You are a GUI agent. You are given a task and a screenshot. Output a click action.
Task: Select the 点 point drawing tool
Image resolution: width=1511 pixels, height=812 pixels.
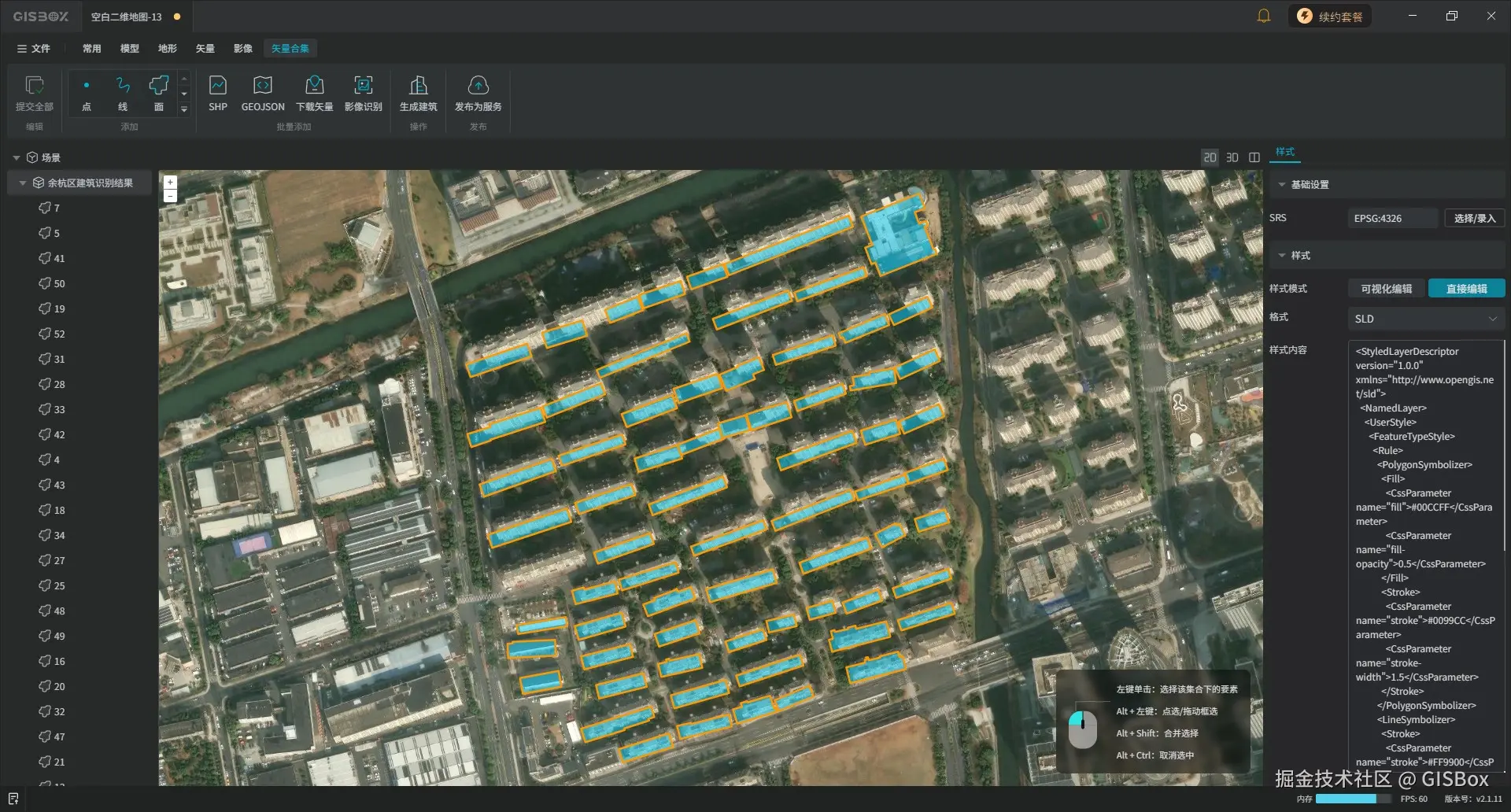pos(87,94)
